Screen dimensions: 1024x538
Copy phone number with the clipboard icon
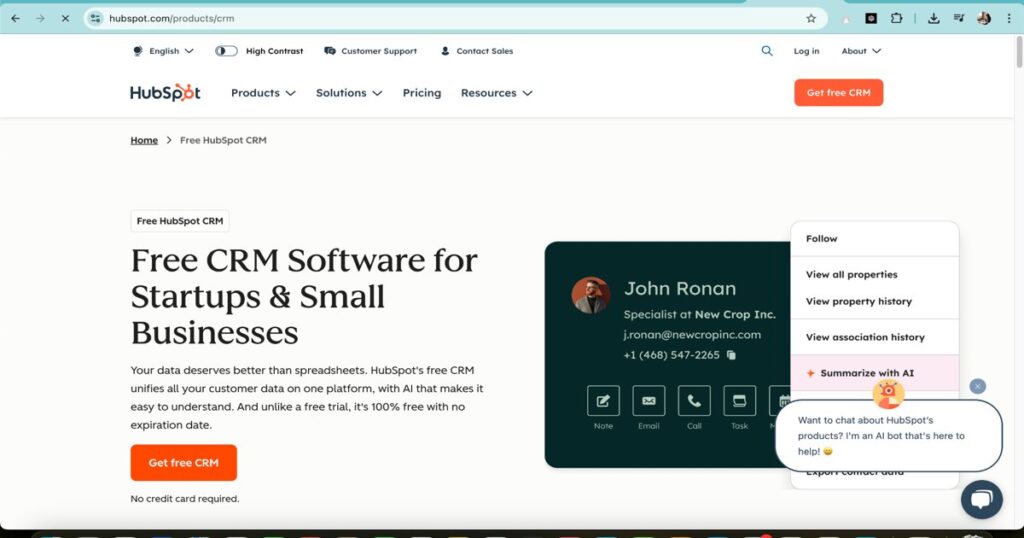click(x=731, y=355)
